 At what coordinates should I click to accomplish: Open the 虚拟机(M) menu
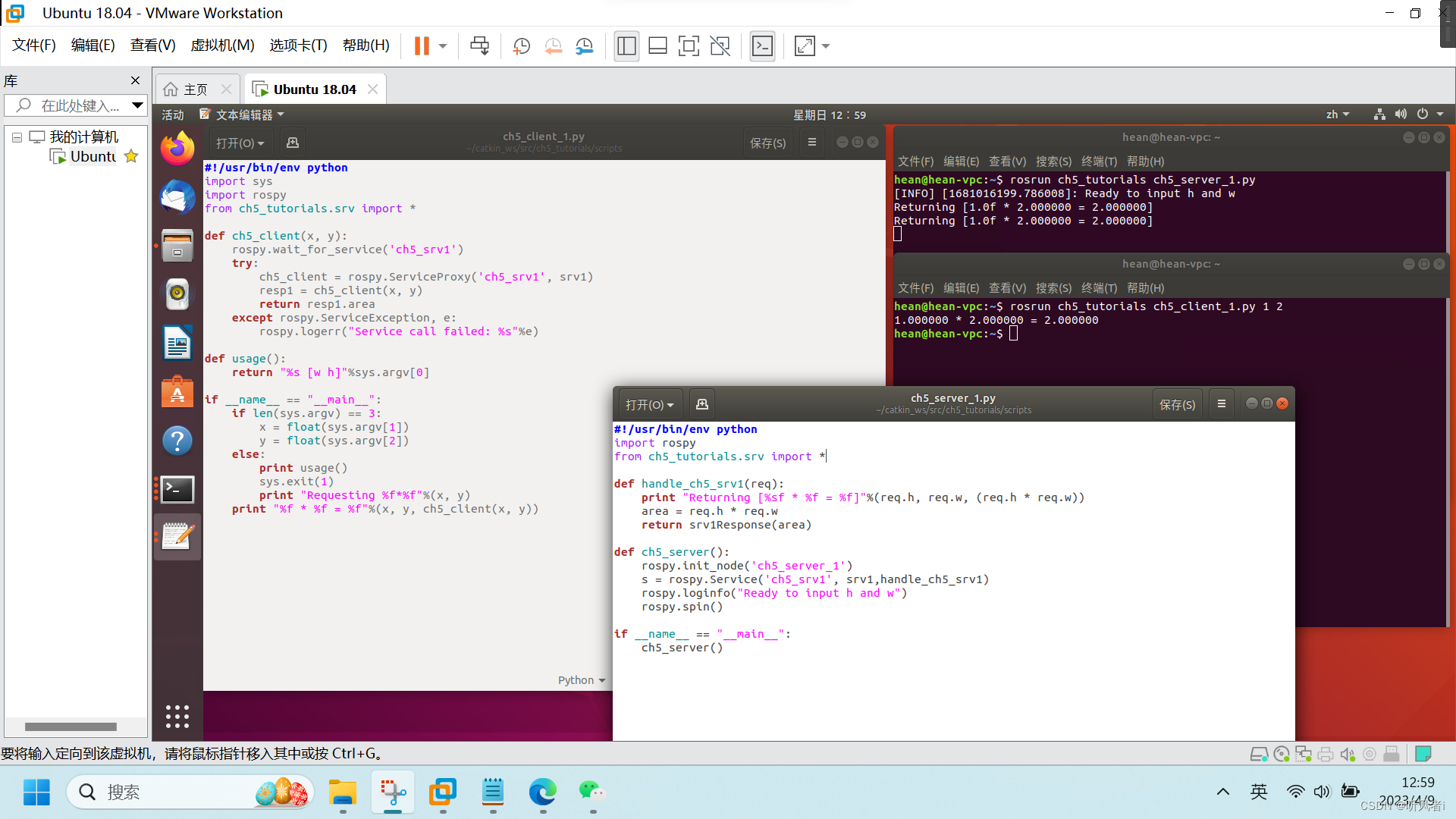pyautogui.click(x=222, y=45)
